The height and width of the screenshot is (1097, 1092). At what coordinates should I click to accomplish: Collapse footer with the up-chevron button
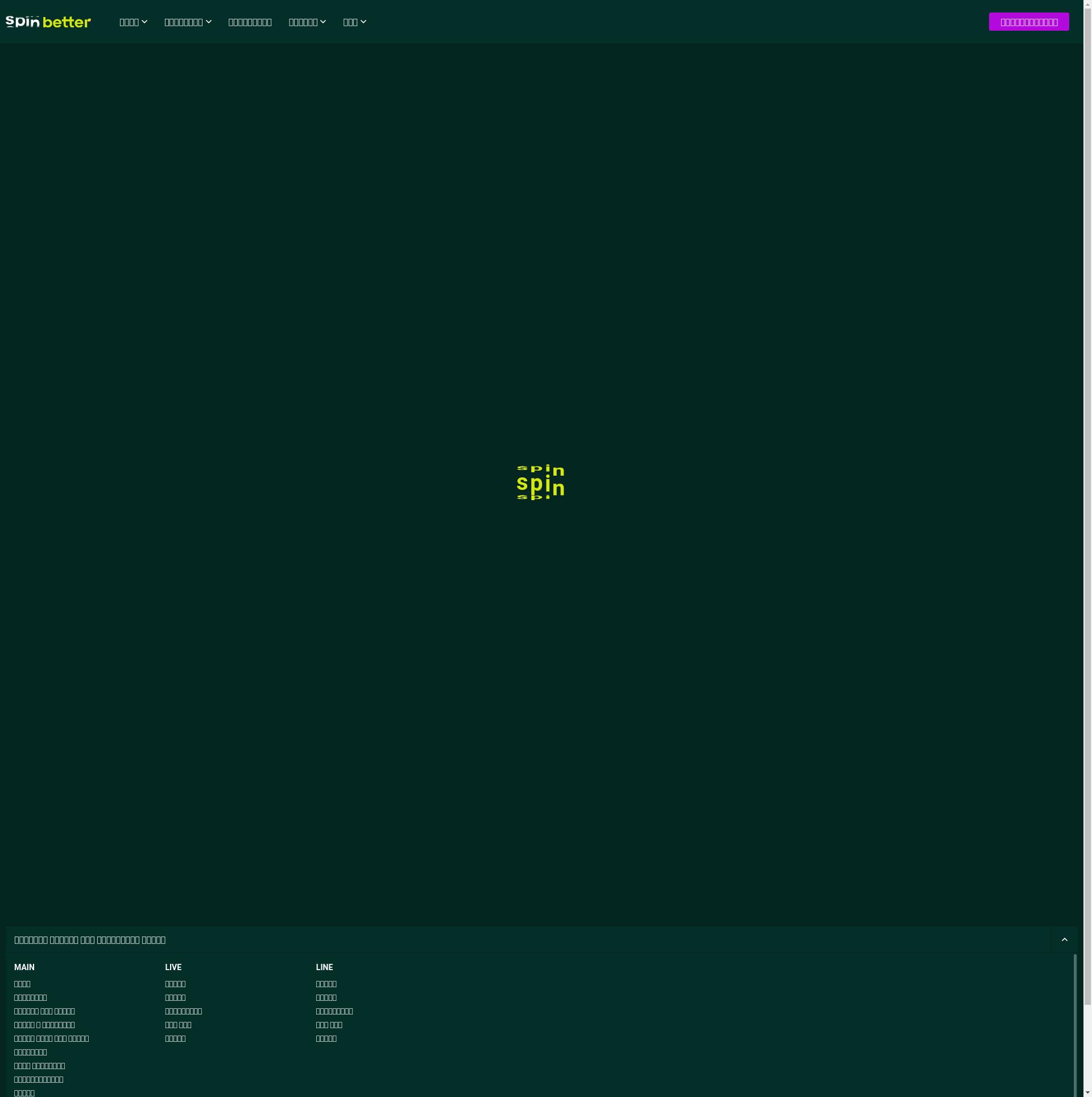[x=1064, y=939]
